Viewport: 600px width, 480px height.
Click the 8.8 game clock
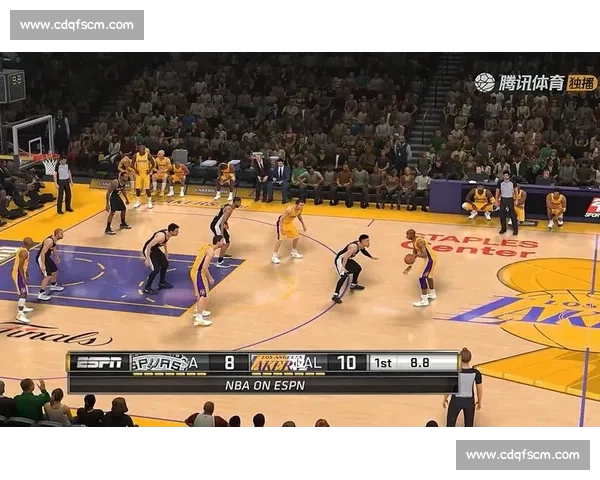[x=420, y=362]
